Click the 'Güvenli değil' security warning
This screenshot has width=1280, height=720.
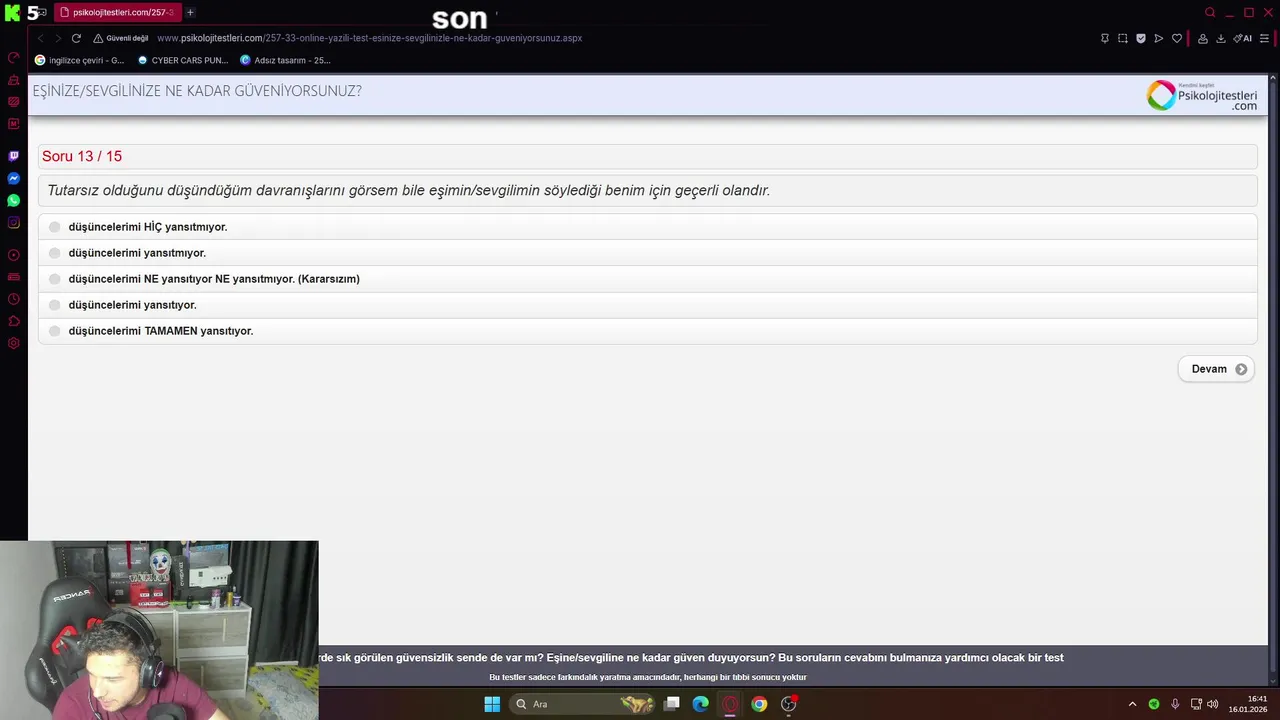pyautogui.click(x=121, y=38)
